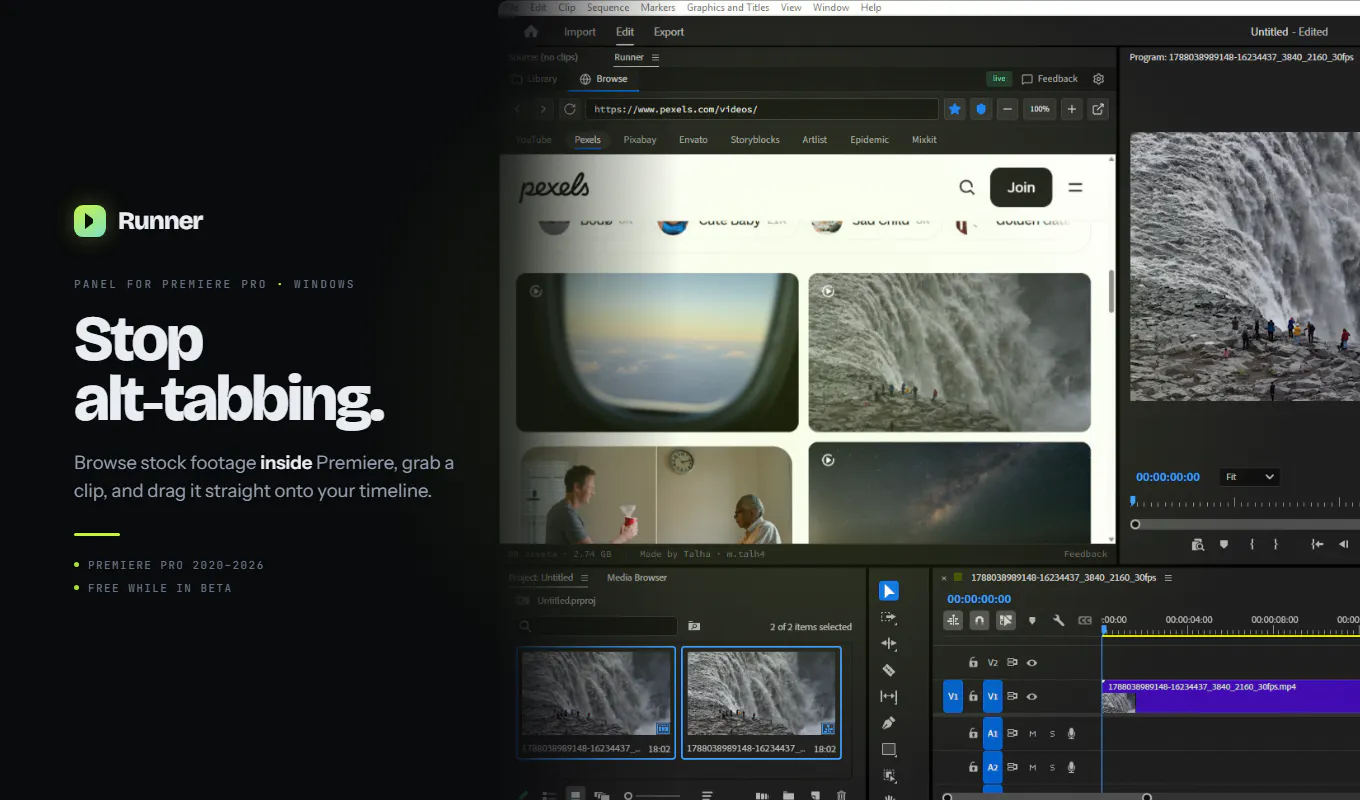
Task: Bookmark the page with the star icon
Action: tap(955, 109)
